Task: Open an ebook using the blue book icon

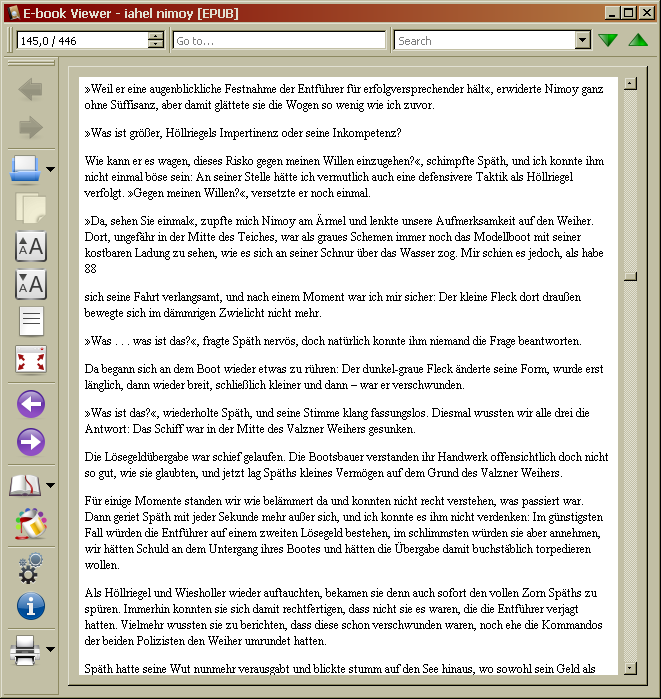Action: pyautogui.click(x=25, y=169)
